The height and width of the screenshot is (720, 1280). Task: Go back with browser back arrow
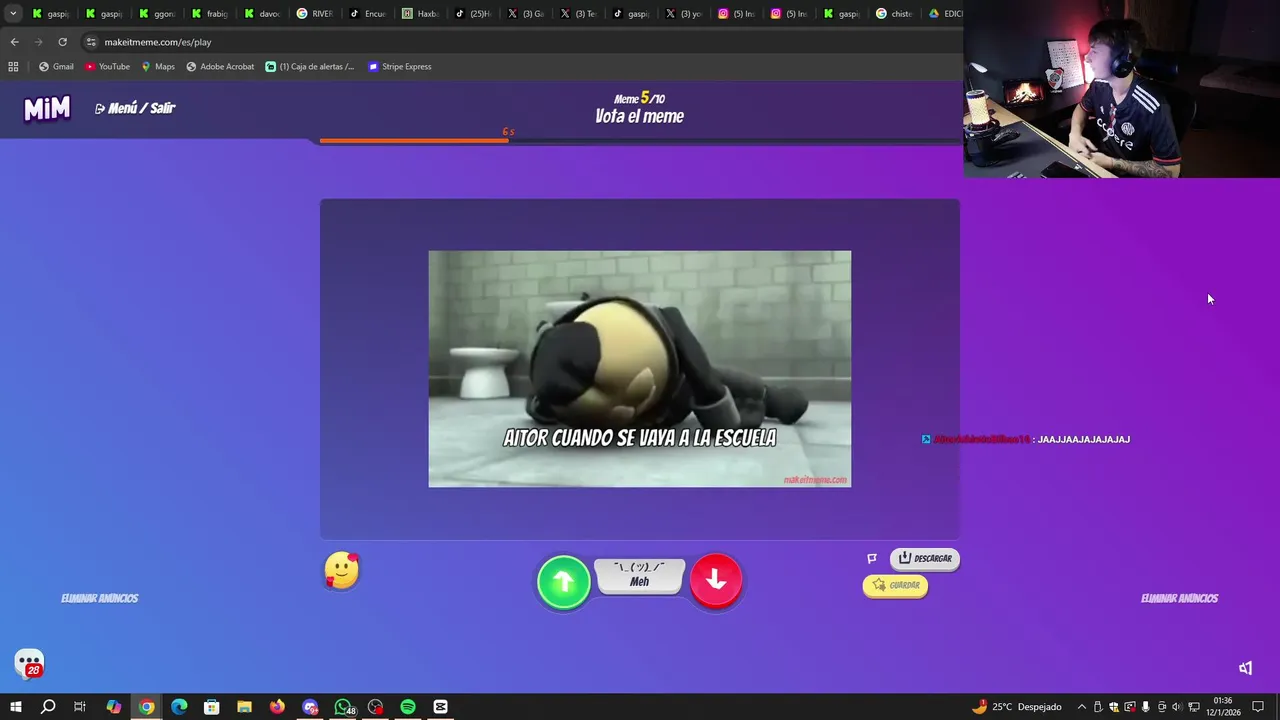(x=14, y=42)
